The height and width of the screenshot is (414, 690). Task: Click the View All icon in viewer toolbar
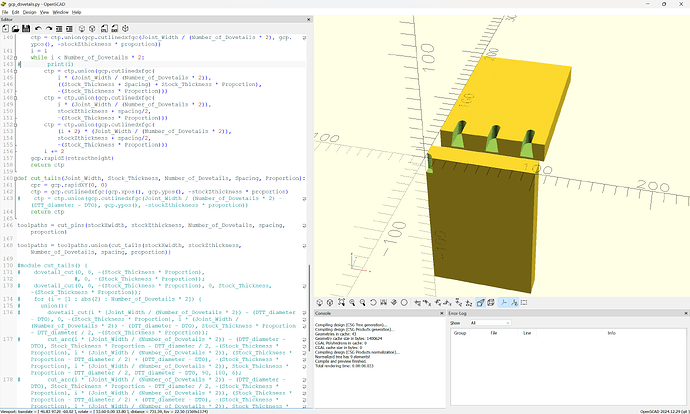(x=341, y=303)
